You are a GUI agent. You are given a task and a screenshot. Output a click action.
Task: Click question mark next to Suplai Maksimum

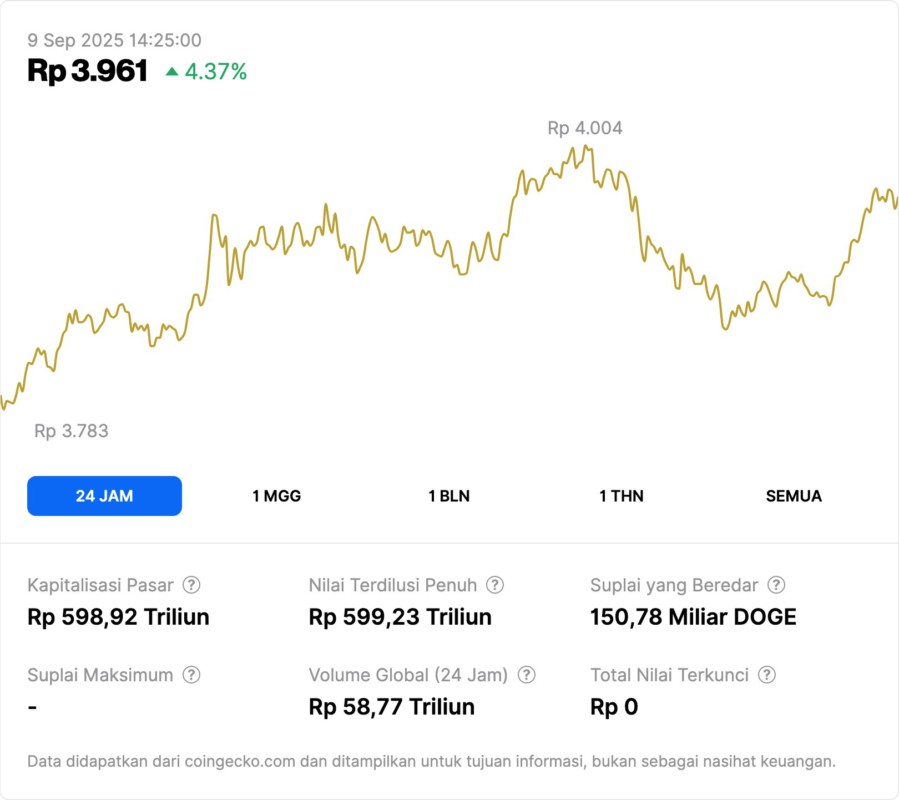[x=191, y=675]
